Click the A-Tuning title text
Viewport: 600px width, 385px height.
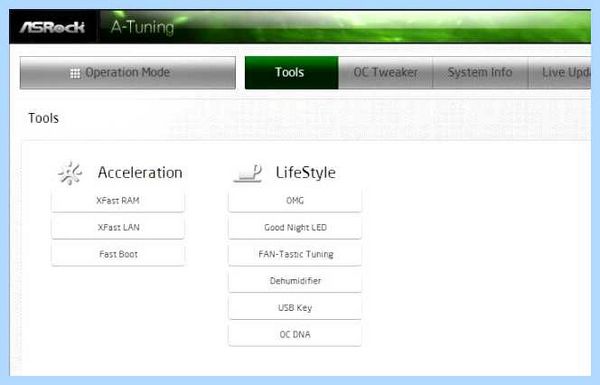click(142, 28)
